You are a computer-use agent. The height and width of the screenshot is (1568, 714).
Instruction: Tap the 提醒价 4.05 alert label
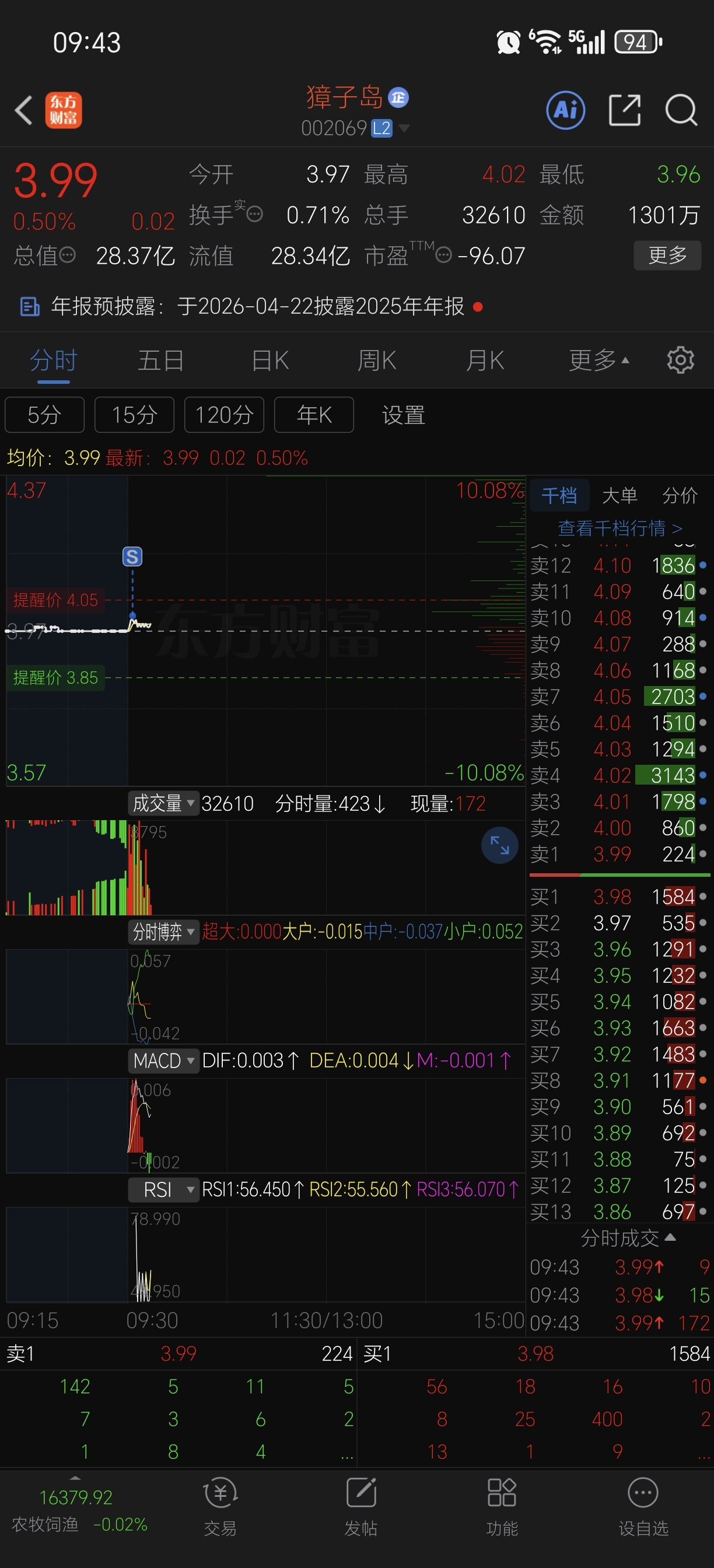55,600
